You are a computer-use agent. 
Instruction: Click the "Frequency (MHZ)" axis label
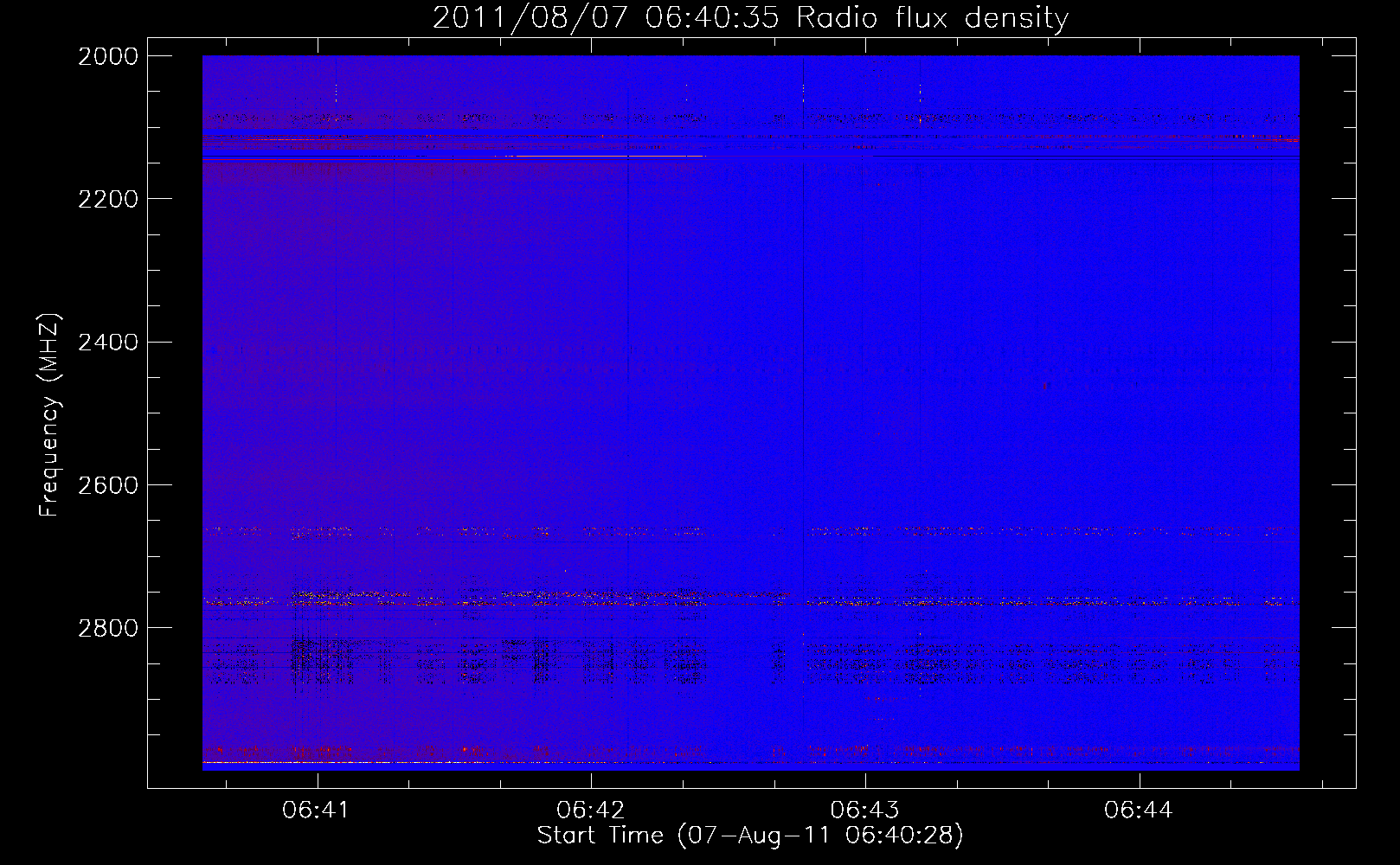(50, 415)
